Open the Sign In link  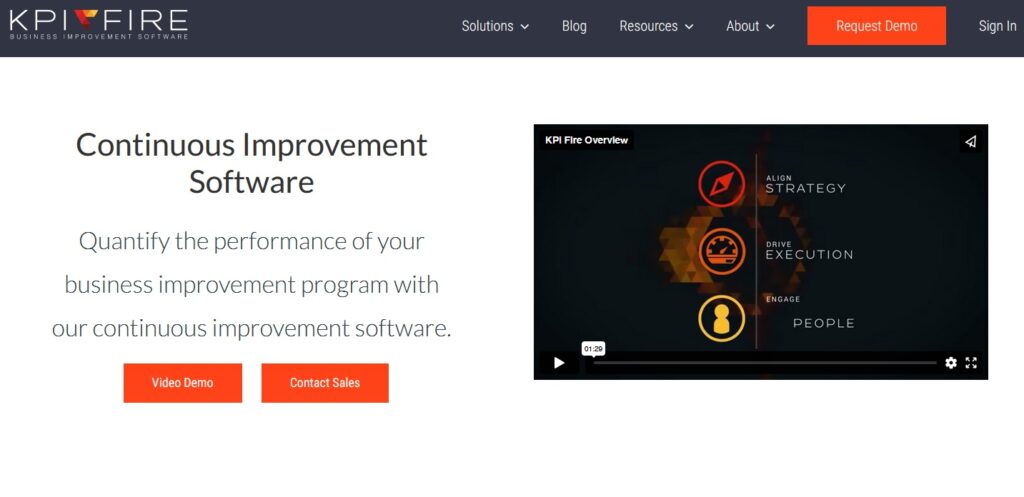997,26
